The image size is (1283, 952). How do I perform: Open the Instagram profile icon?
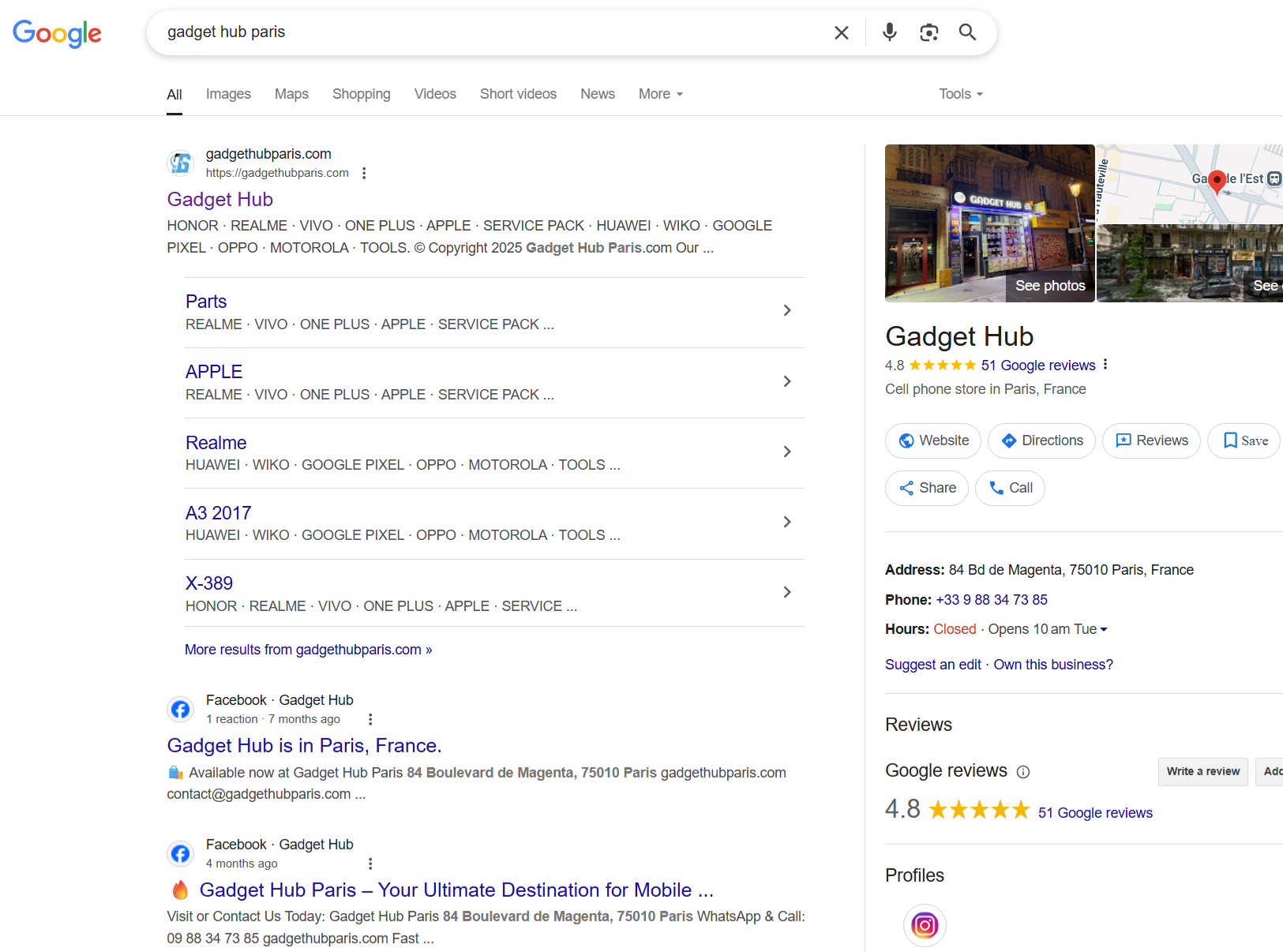tap(925, 924)
